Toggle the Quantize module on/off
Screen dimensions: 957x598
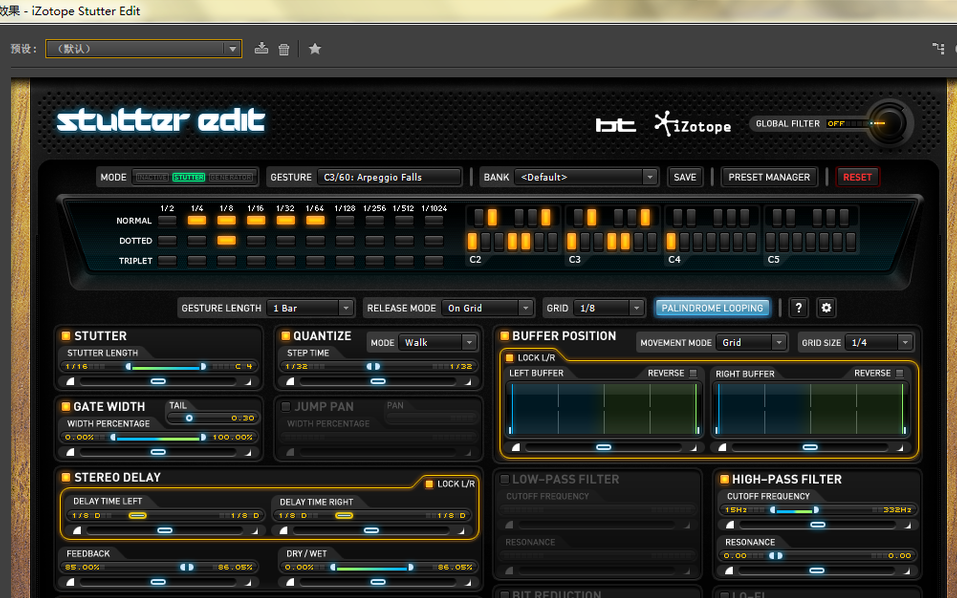point(285,336)
